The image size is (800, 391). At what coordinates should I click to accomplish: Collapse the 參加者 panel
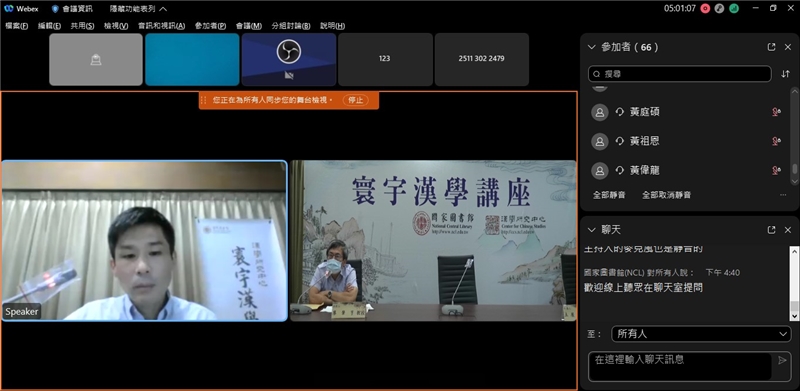point(592,47)
